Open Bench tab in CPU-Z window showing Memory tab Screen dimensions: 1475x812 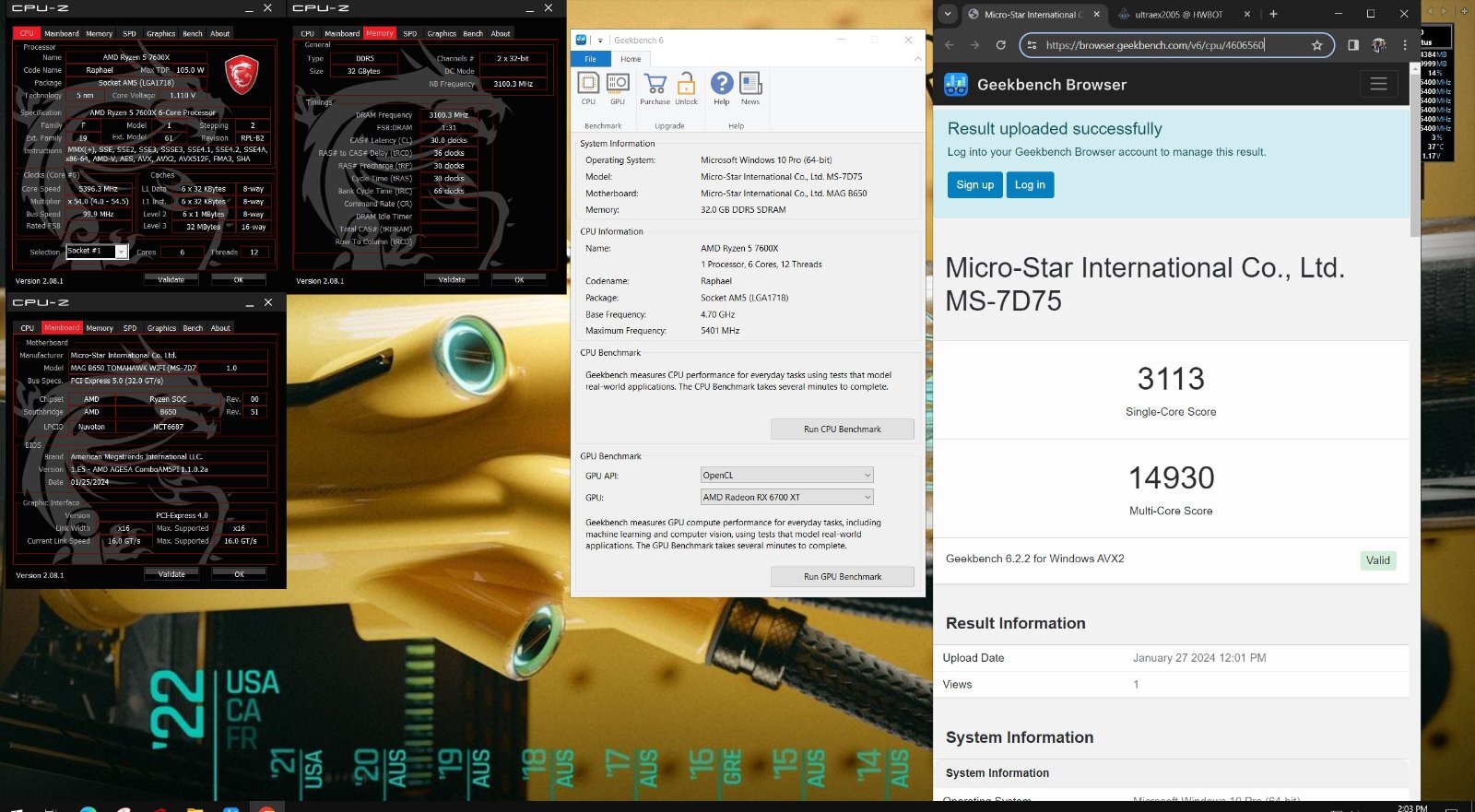click(473, 33)
